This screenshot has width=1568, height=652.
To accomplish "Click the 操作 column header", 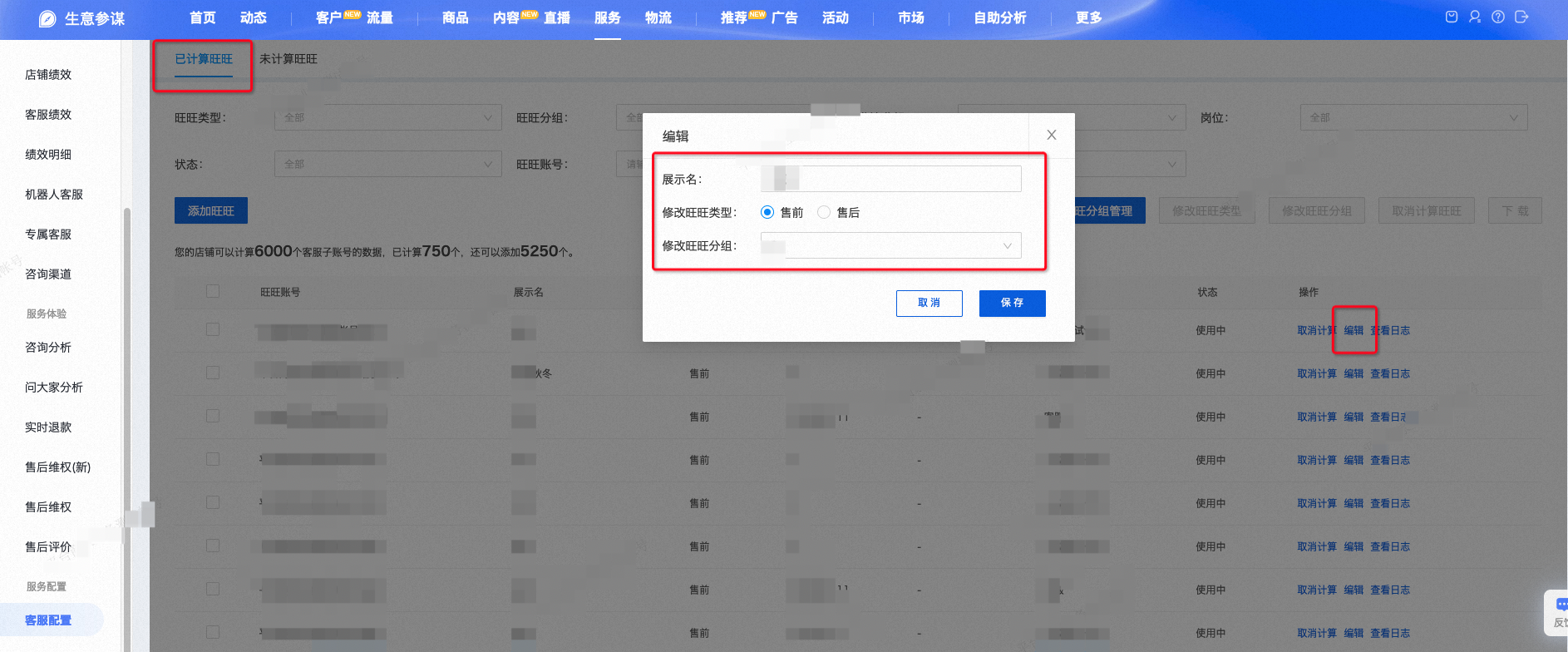I will tap(1309, 292).
